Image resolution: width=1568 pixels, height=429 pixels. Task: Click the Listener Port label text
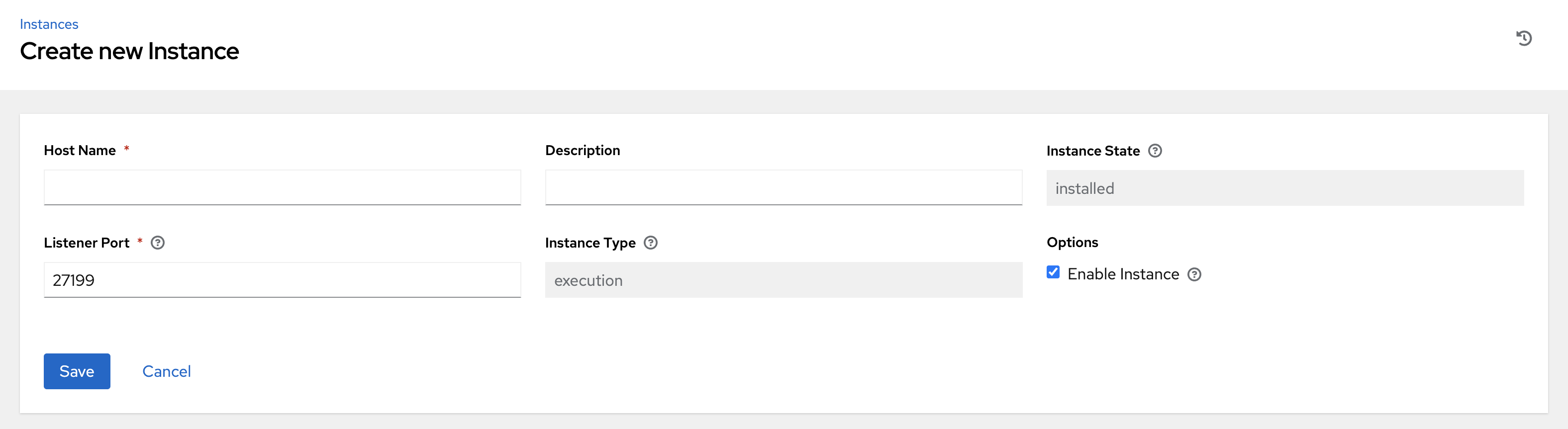pos(87,243)
